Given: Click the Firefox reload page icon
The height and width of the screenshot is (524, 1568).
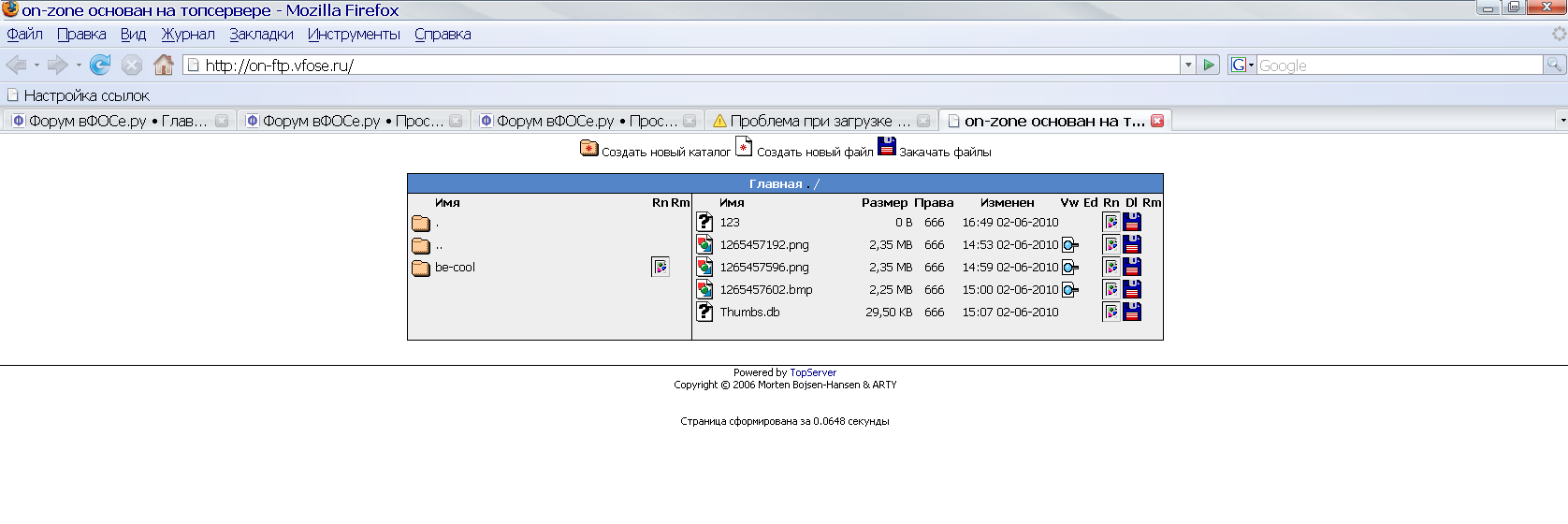Looking at the screenshot, I should [100, 65].
